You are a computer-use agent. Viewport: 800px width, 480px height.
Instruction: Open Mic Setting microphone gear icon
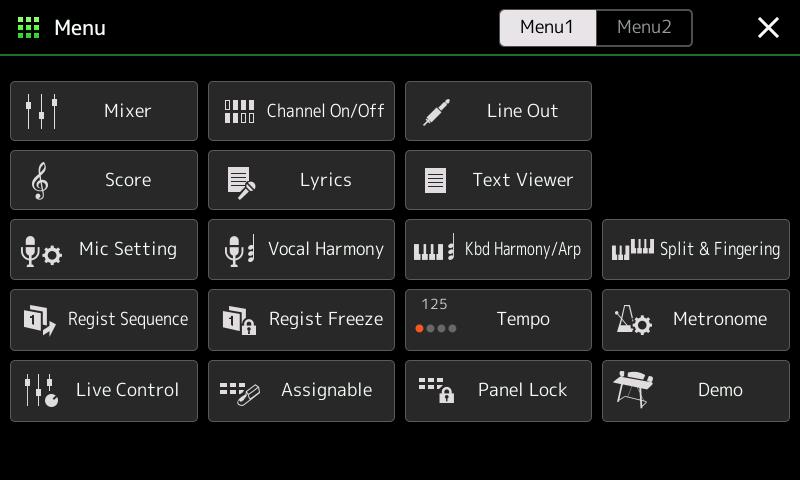(41, 251)
